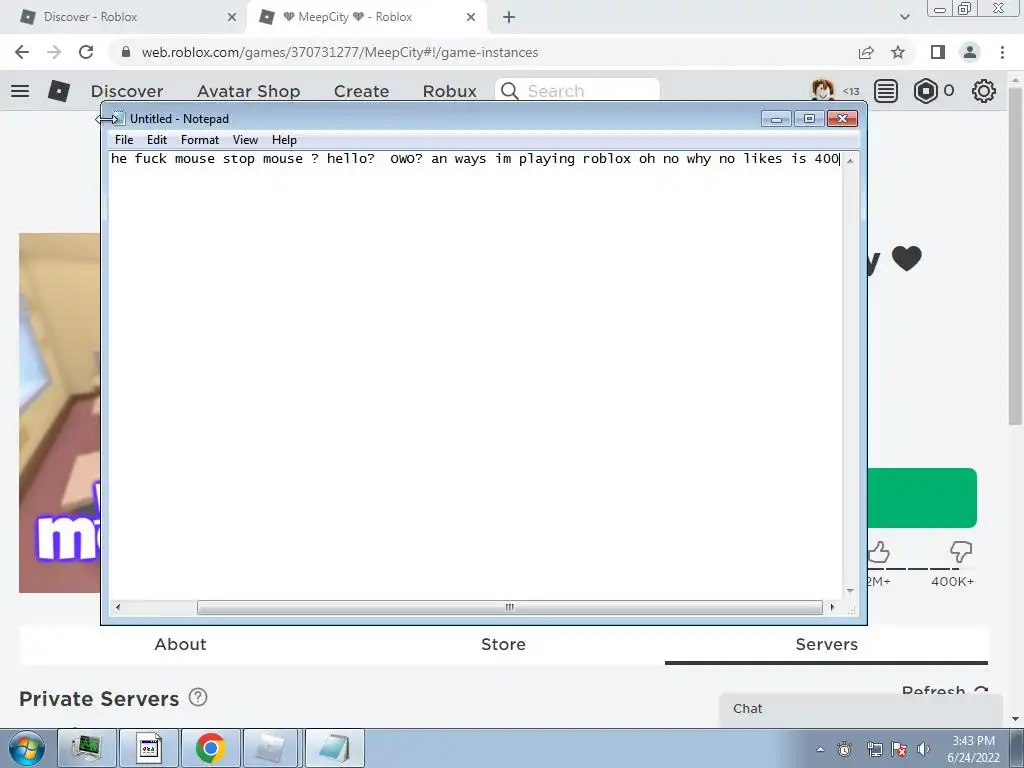
Task: Click the MeepCity game thumbnail image
Action: click(59, 413)
